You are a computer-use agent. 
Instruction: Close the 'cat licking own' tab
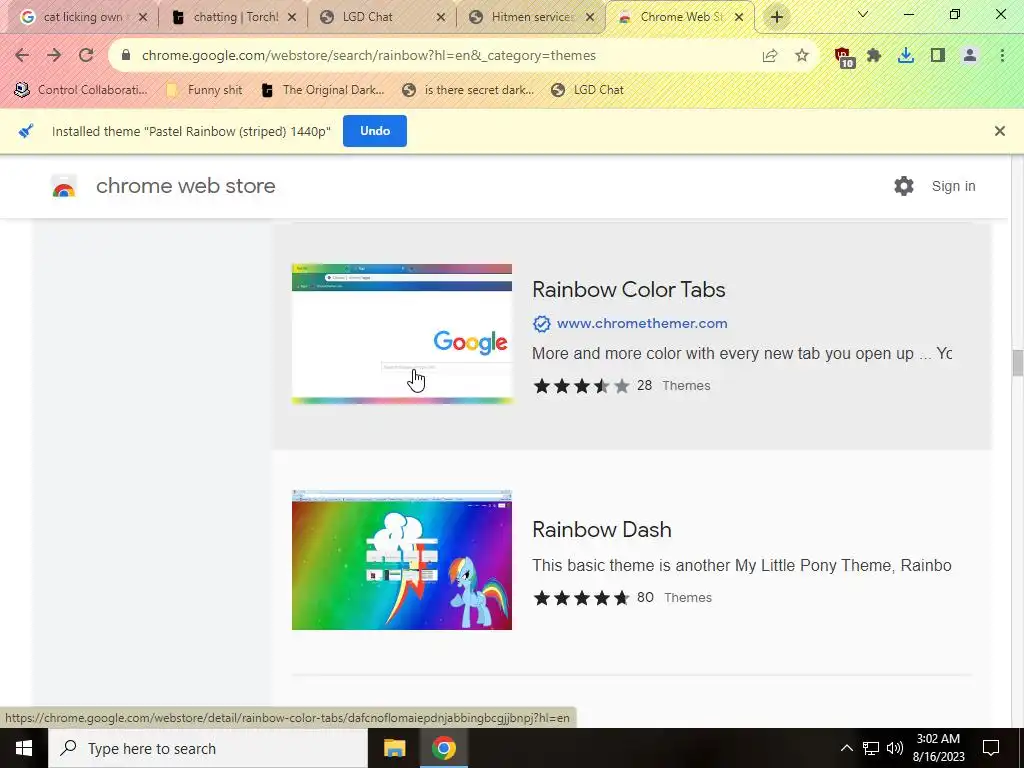(x=143, y=17)
